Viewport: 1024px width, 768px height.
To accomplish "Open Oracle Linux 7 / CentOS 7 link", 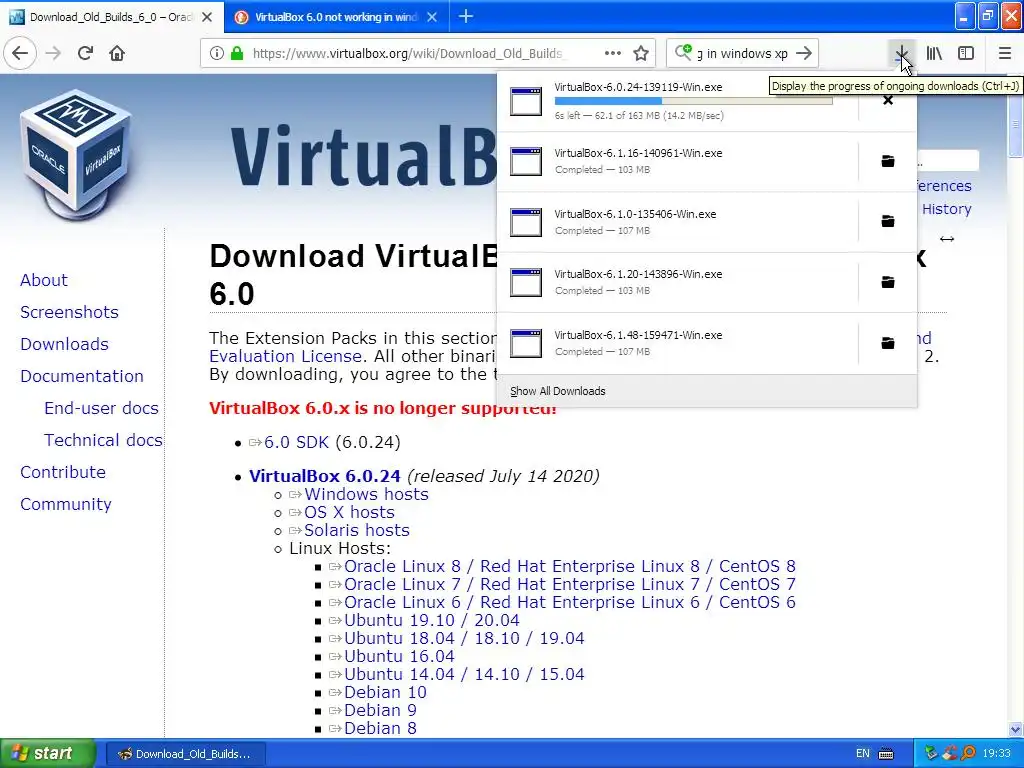I will pos(569,584).
